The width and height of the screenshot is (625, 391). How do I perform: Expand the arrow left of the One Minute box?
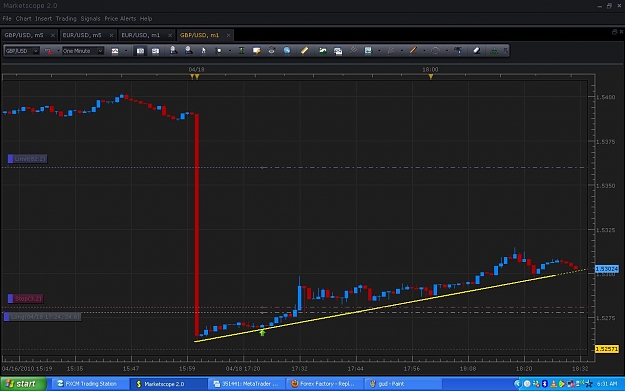[x=59, y=51]
